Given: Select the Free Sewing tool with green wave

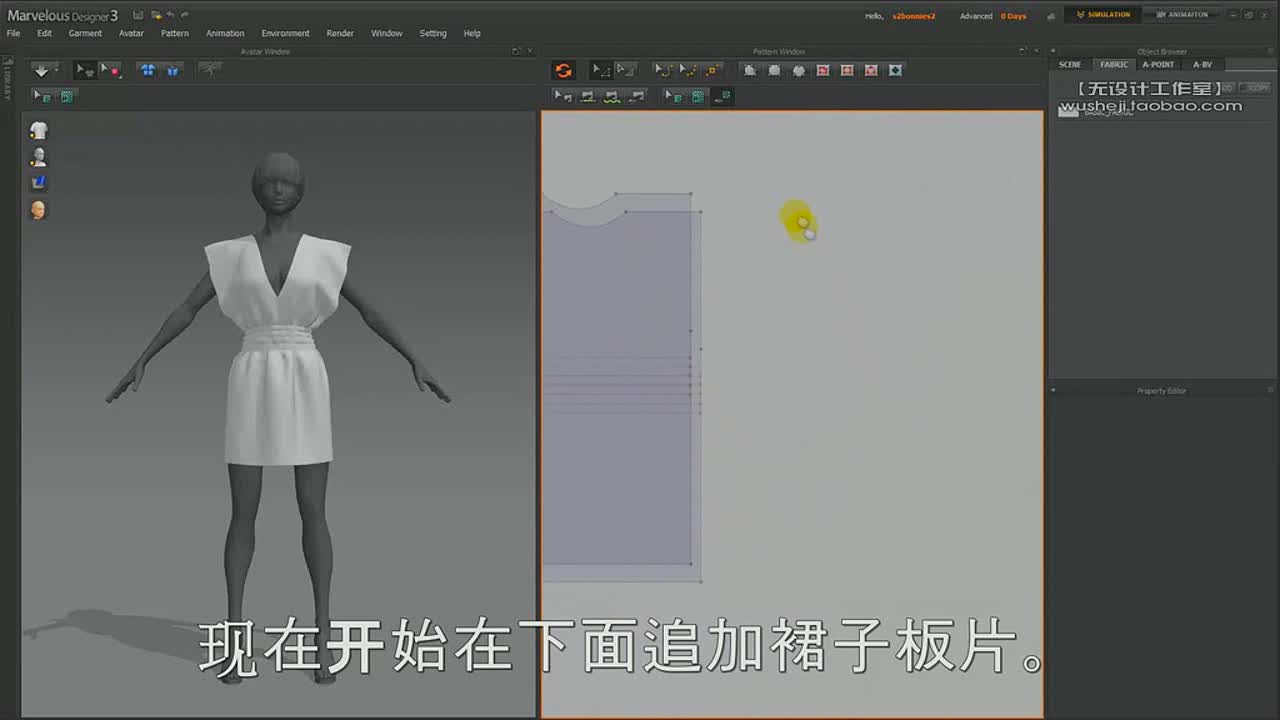Looking at the screenshot, I should (x=612, y=96).
